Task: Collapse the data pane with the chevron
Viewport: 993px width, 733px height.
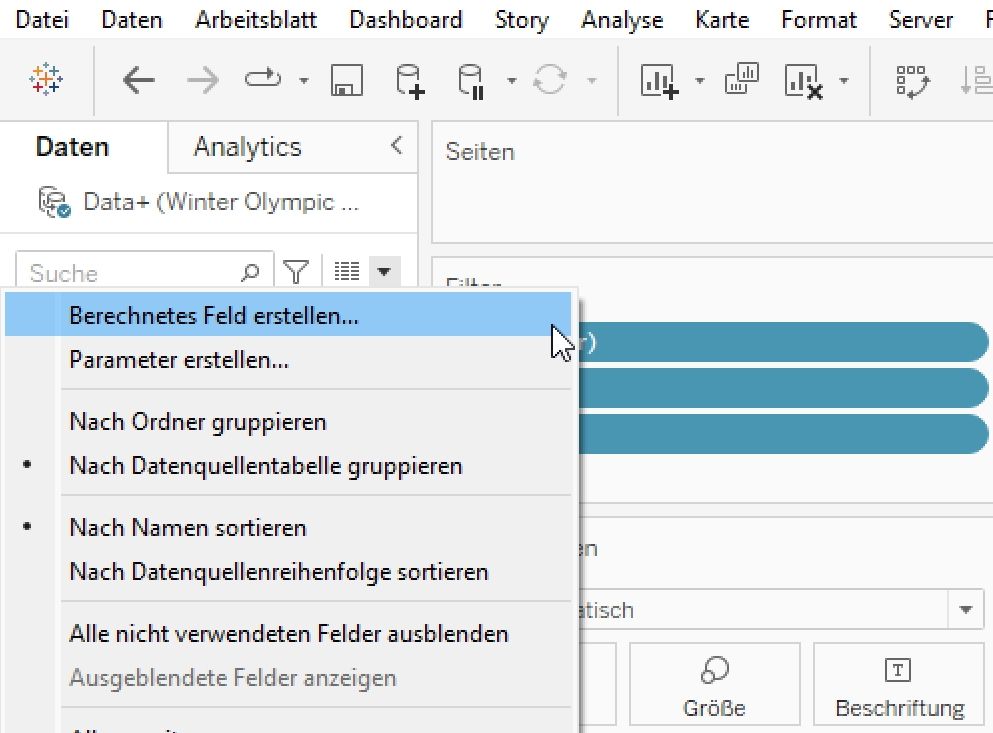Action: pos(396,146)
